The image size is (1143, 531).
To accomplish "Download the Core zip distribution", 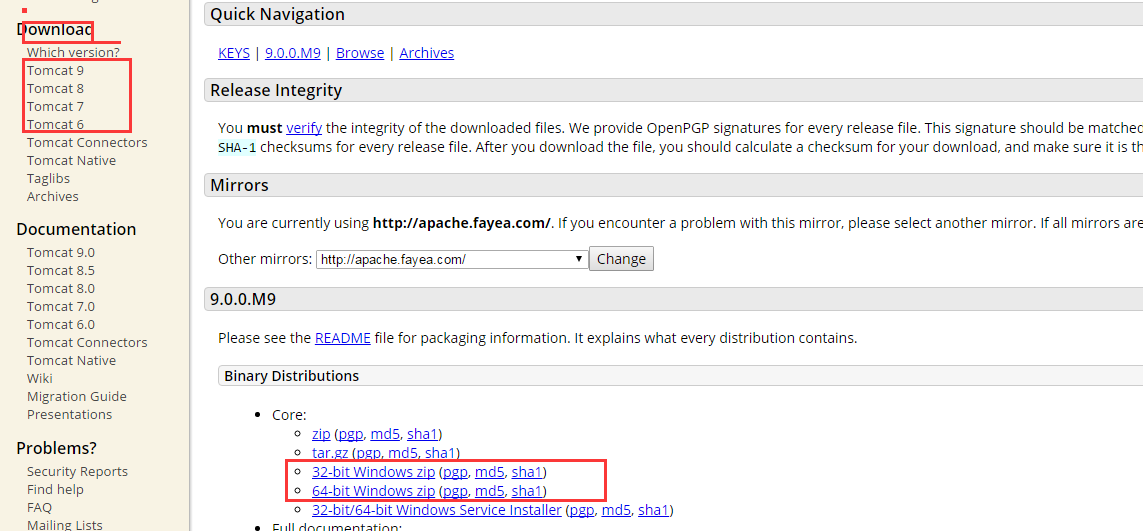I will (x=321, y=435).
